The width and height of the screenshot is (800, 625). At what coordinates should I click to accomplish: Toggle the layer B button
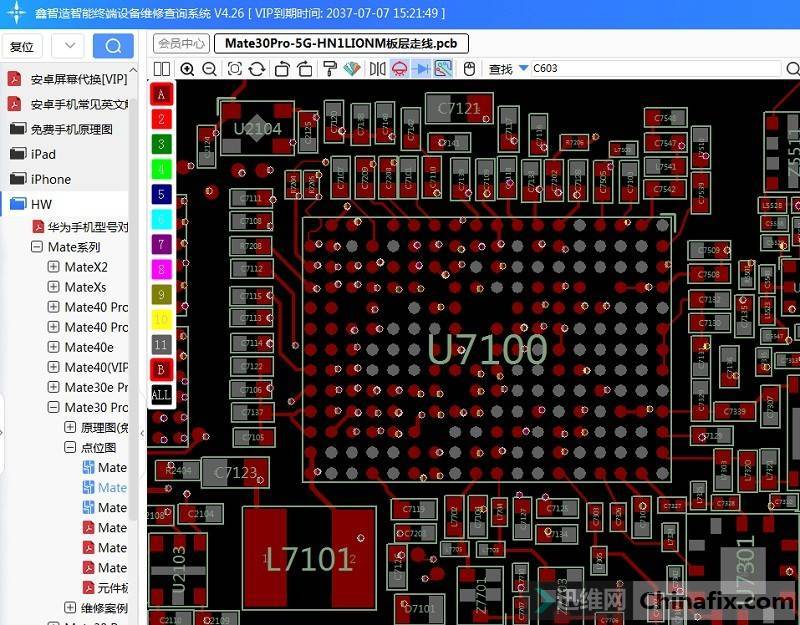click(161, 369)
